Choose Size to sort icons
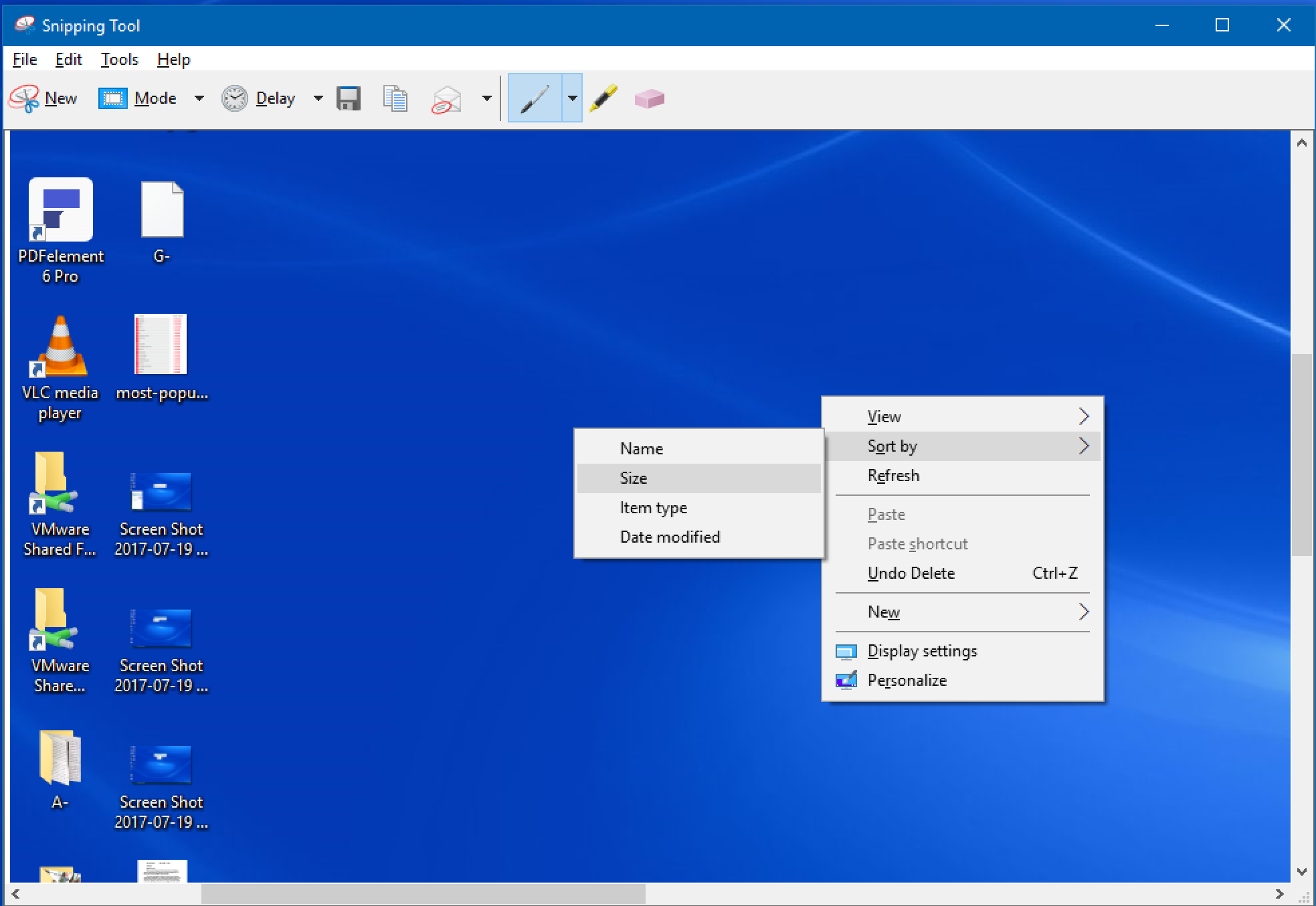 coord(632,478)
